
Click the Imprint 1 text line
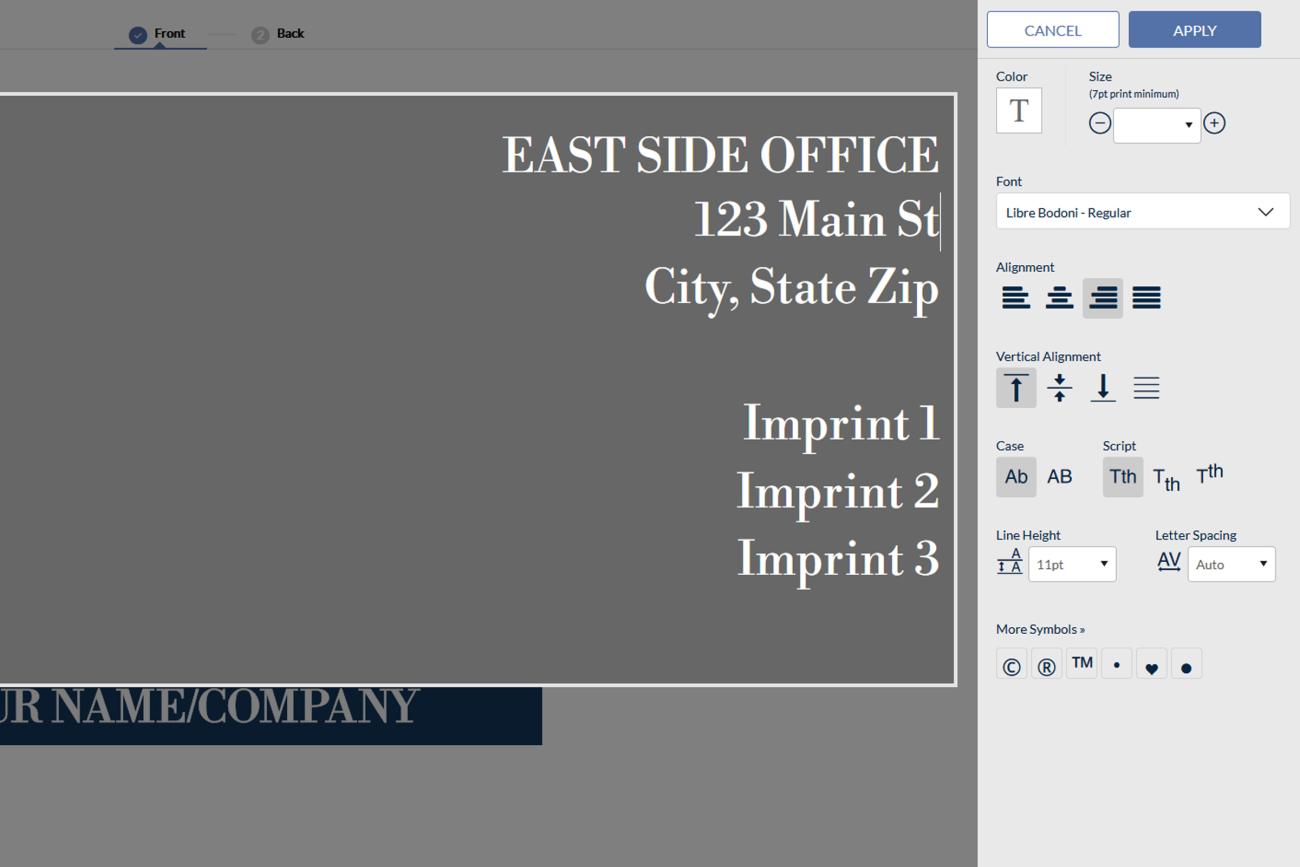tap(840, 424)
